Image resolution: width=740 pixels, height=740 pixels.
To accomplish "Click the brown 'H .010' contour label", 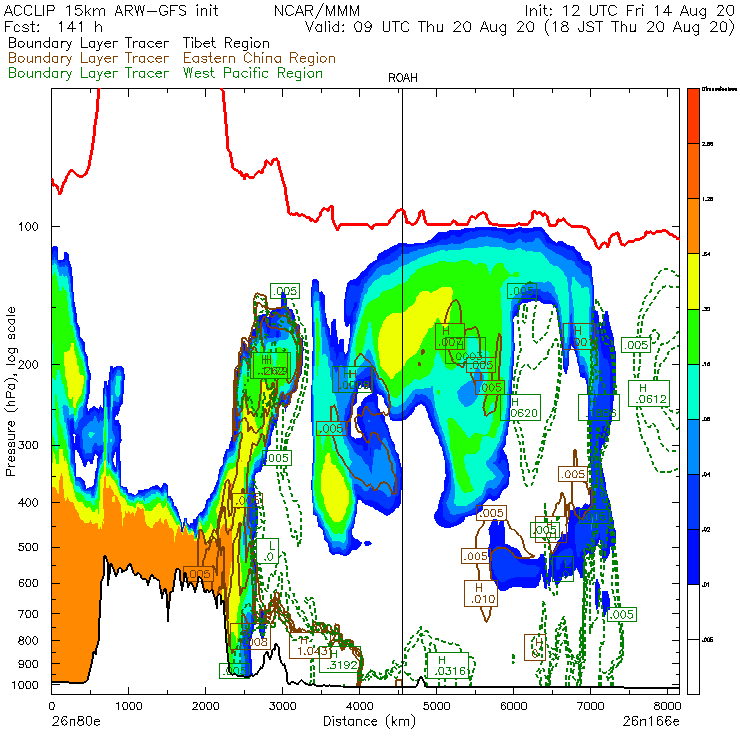I will [x=480, y=593].
